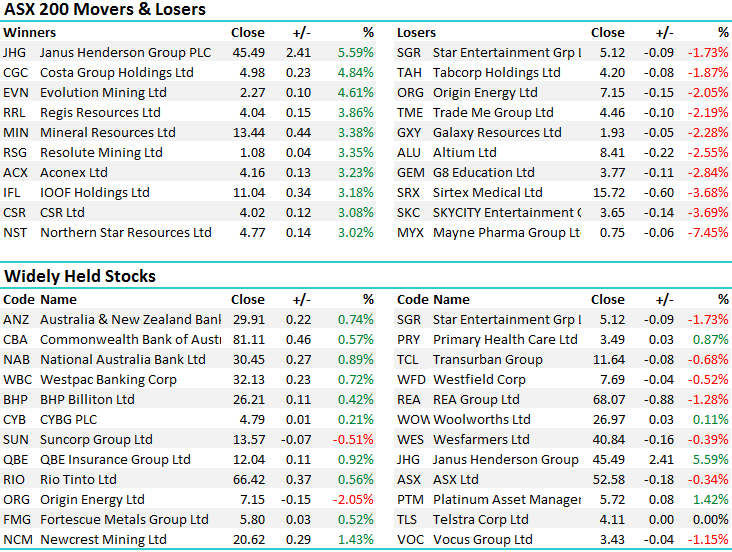732x552 pixels.
Task: Click the ASX 200 Movers & Losers title
Action: pos(105,10)
